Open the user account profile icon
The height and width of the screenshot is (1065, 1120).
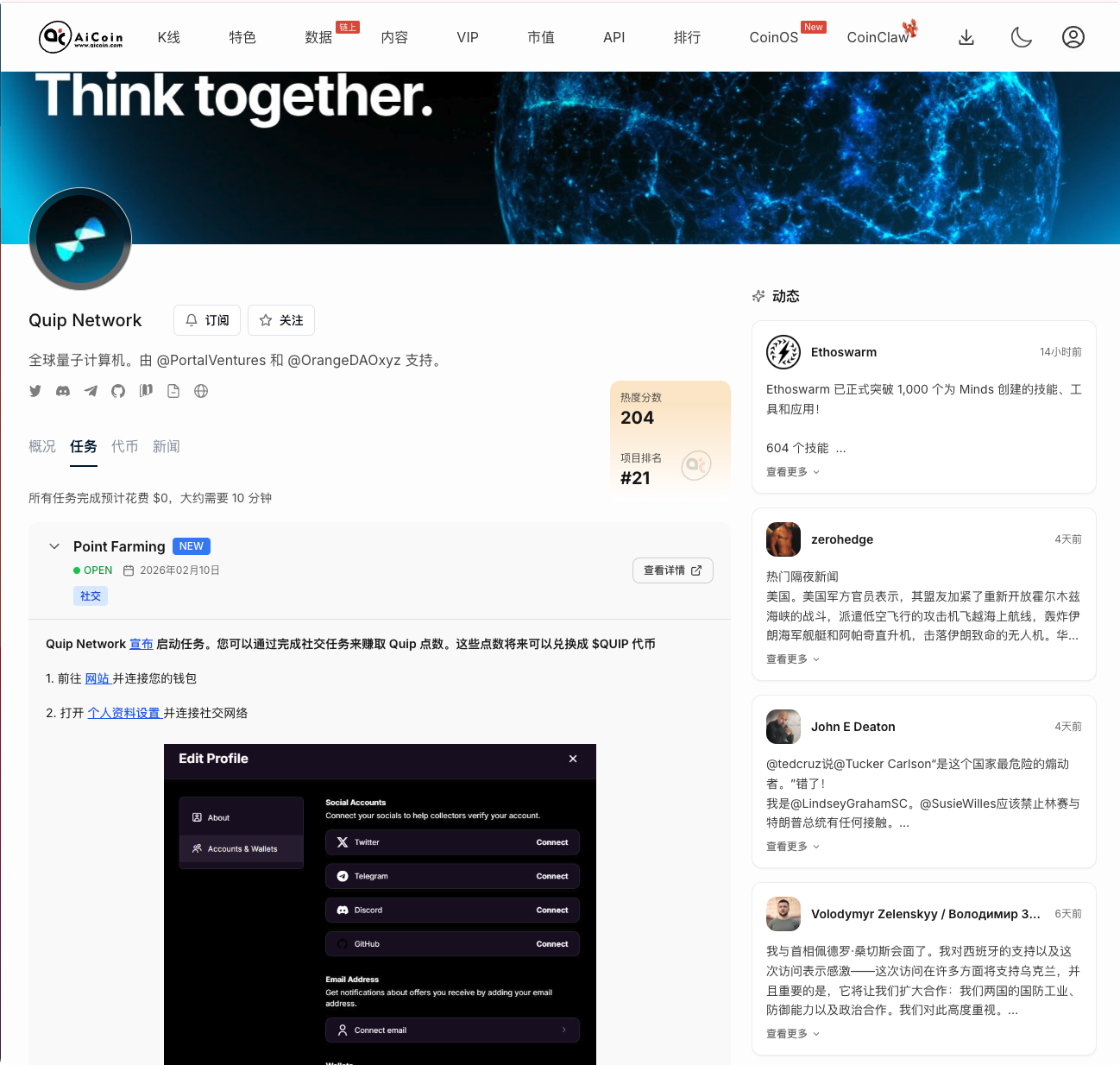tap(1073, 37)
